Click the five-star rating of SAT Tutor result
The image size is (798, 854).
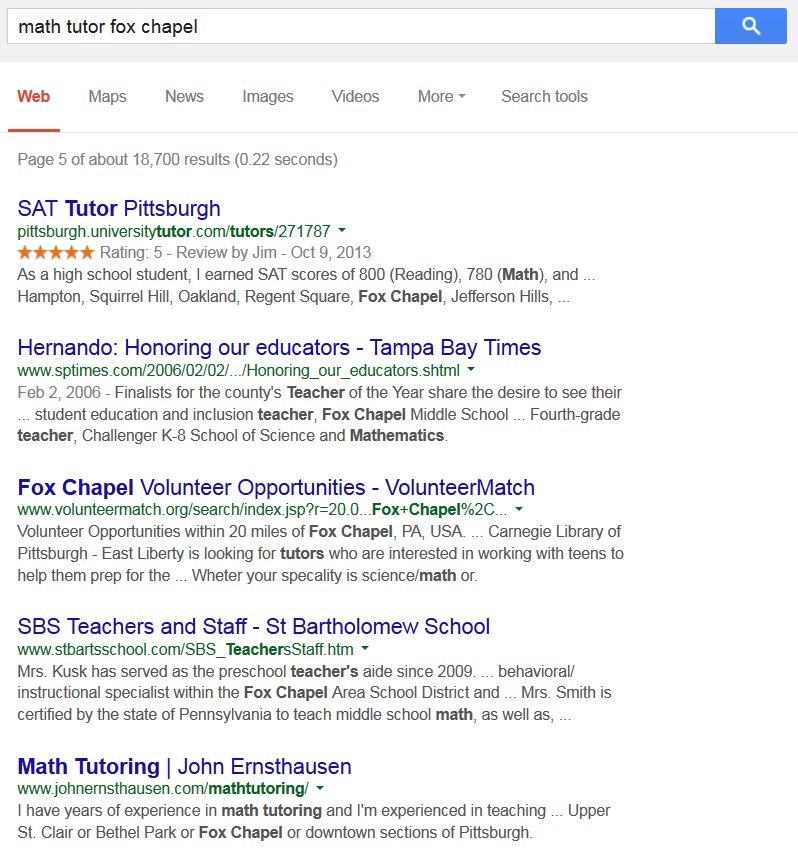56,253
